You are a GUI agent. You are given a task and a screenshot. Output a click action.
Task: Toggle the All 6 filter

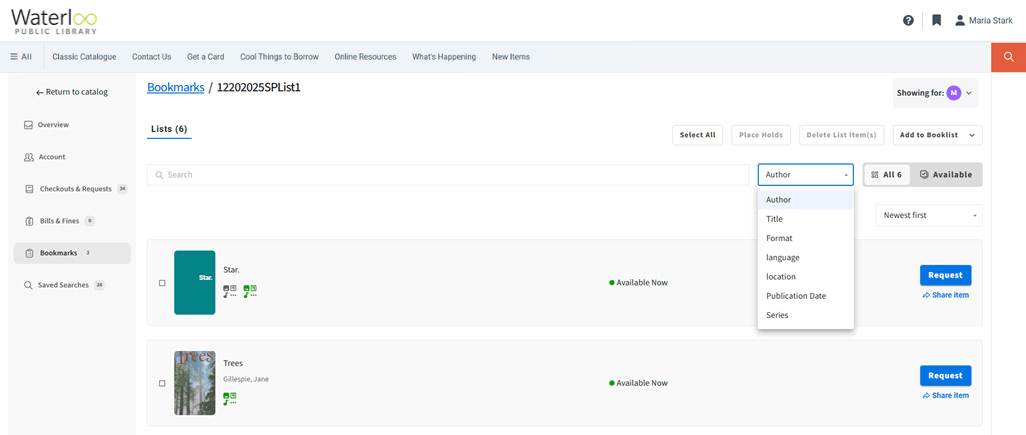pyautogui.click(x=887, y=175)
